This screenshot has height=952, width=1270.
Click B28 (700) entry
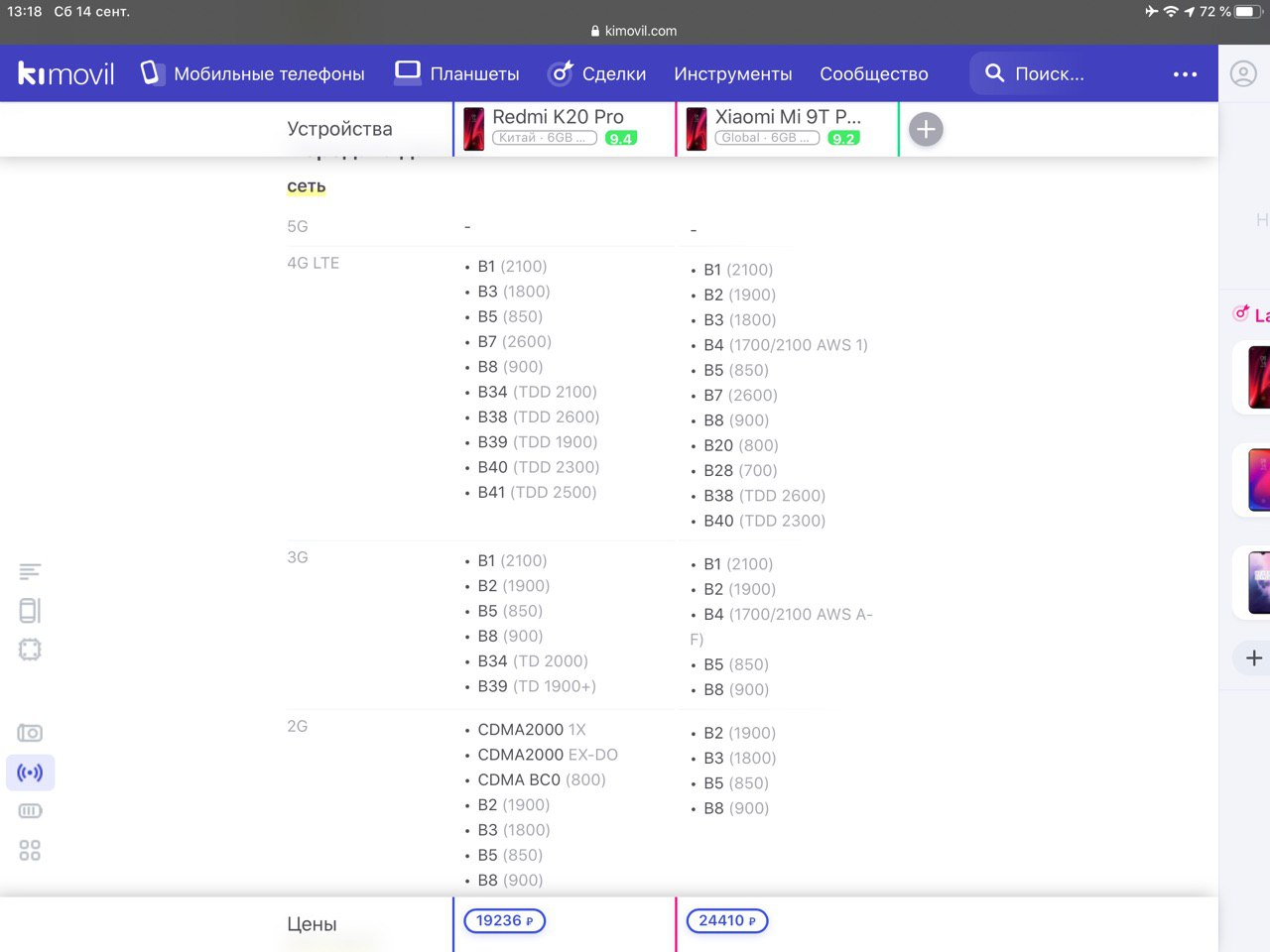(x=740, y=470)
